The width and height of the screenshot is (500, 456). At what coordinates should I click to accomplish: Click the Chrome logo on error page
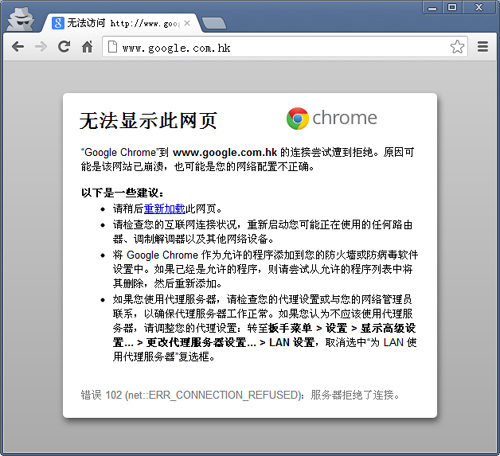coord(332,118)
